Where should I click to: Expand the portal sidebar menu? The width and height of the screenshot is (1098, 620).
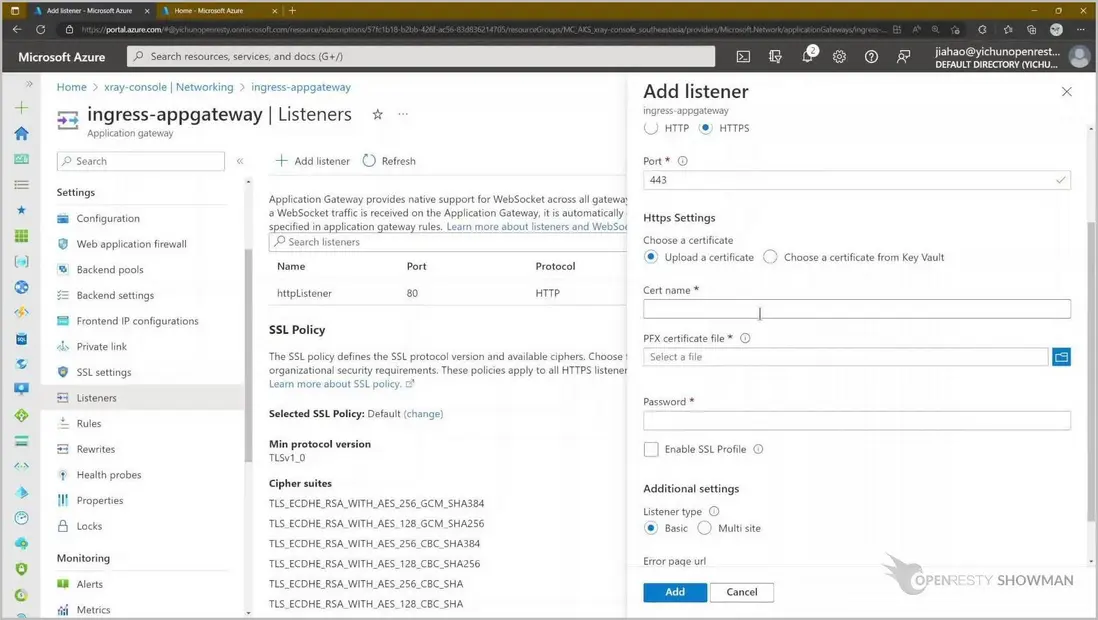tap(29, 85)
